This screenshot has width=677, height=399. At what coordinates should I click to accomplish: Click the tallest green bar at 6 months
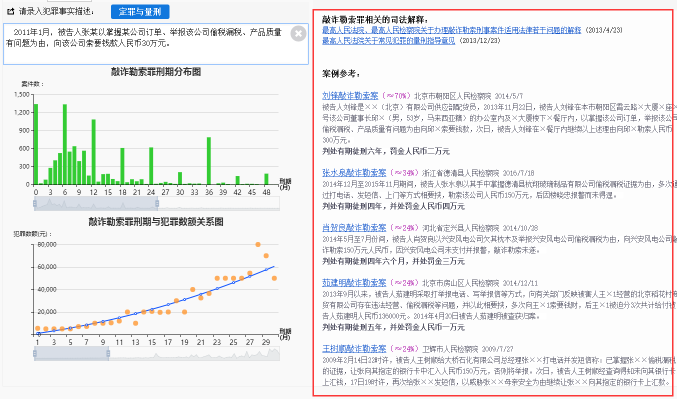click(65, 144)
